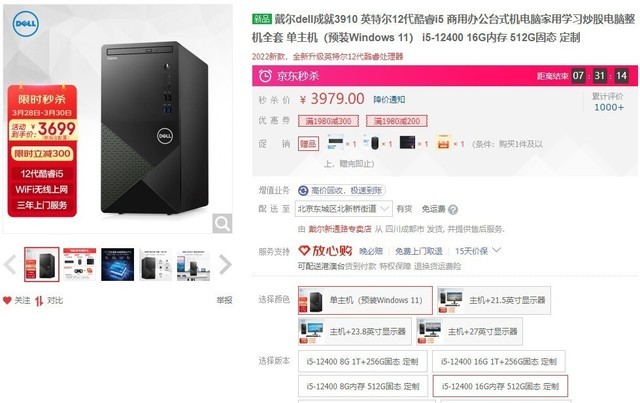
Task: Select i5-12400 8G 1T+256G固态 version
Action: (x=362, y=361)
